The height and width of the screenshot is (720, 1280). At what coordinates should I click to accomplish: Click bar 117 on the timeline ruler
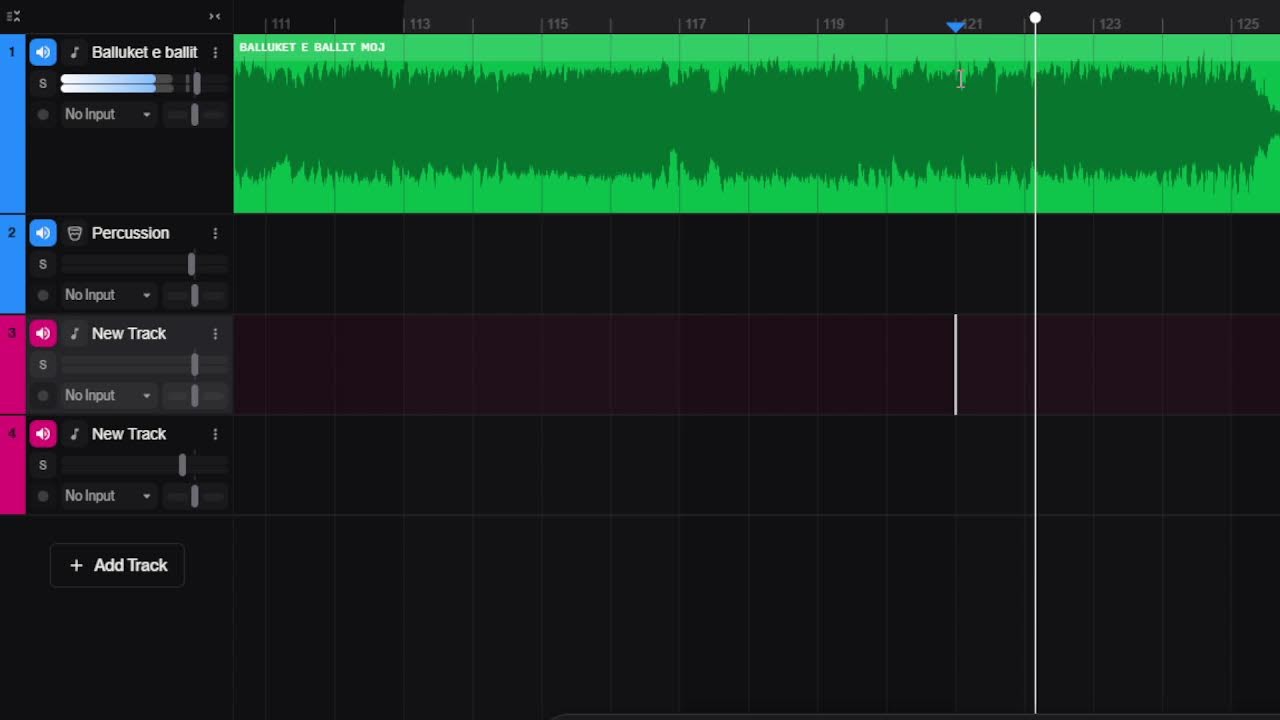[x=696, y=24]
